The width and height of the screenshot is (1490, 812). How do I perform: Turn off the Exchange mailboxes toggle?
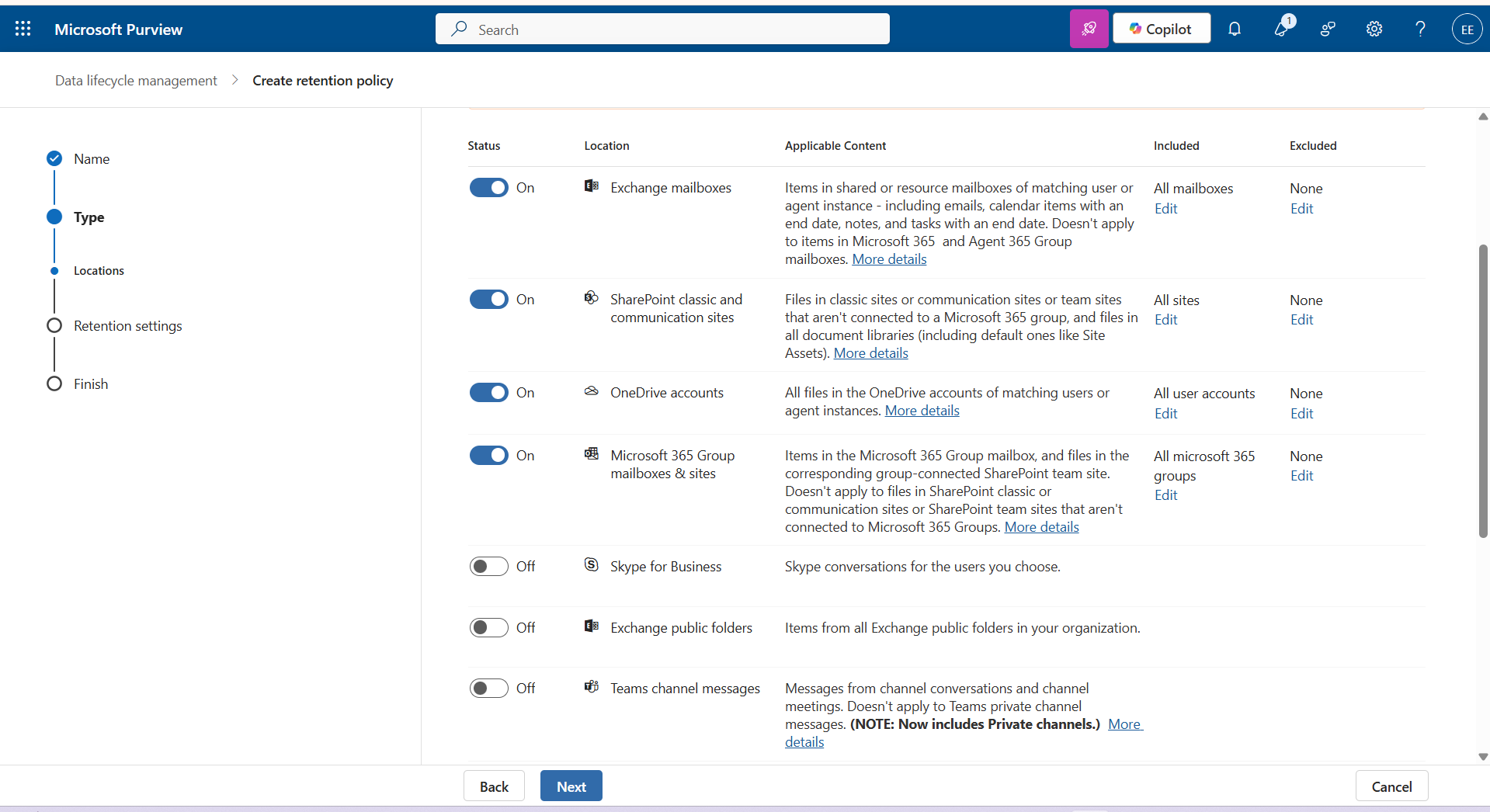tap(488, 188)
